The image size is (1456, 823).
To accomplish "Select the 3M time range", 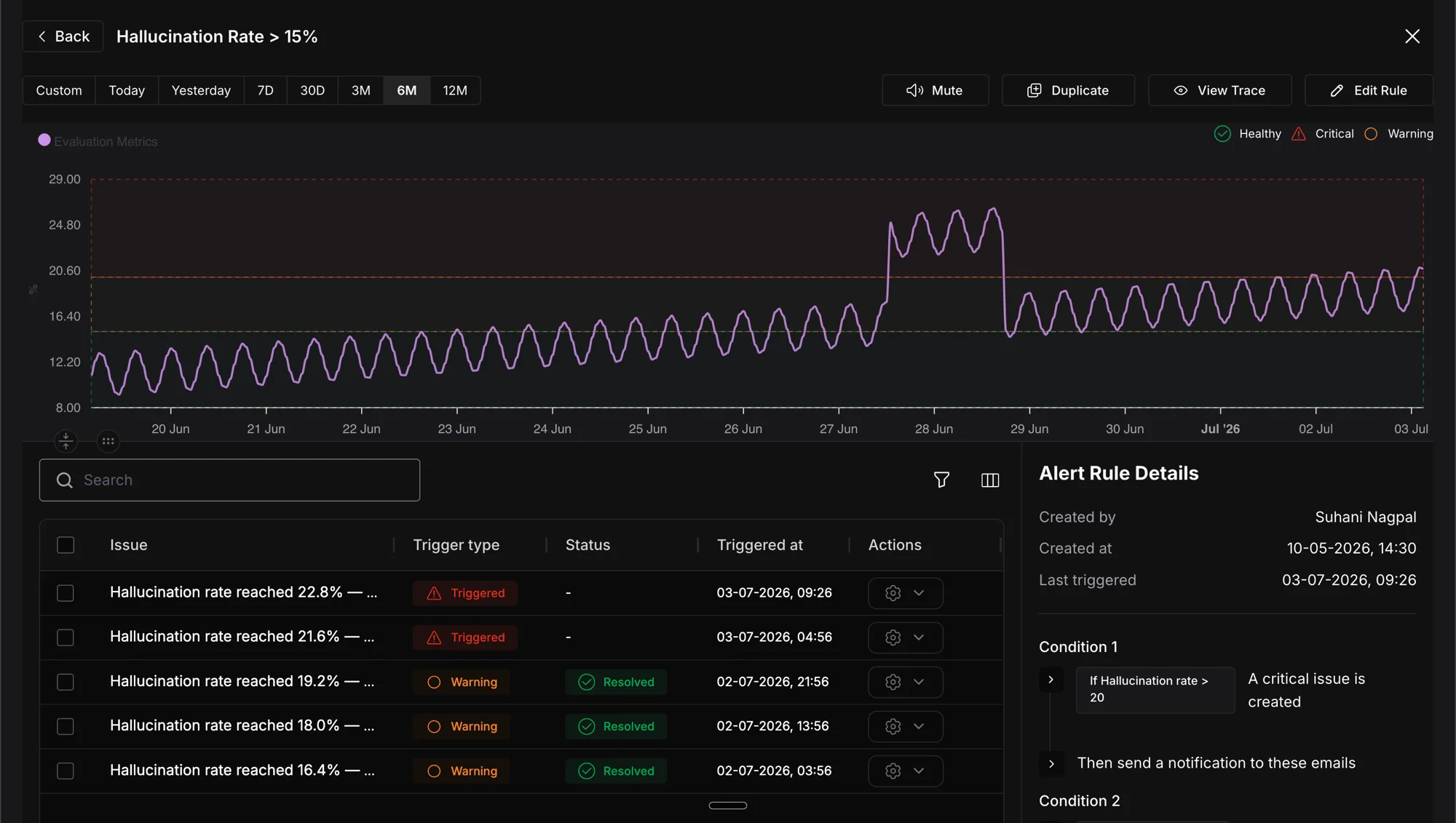I will (x=361, y=90).
